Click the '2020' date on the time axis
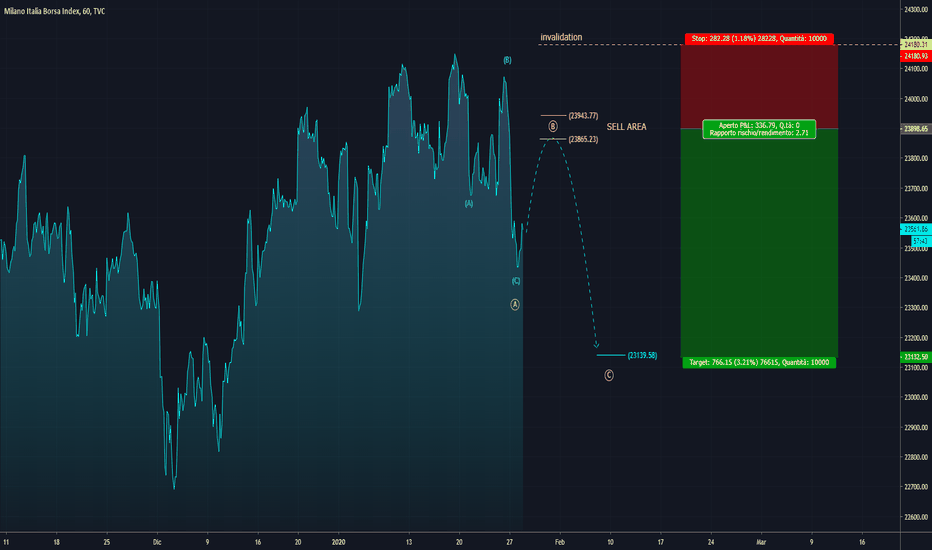Screen dimensions: 932x550 click(338, 542)
